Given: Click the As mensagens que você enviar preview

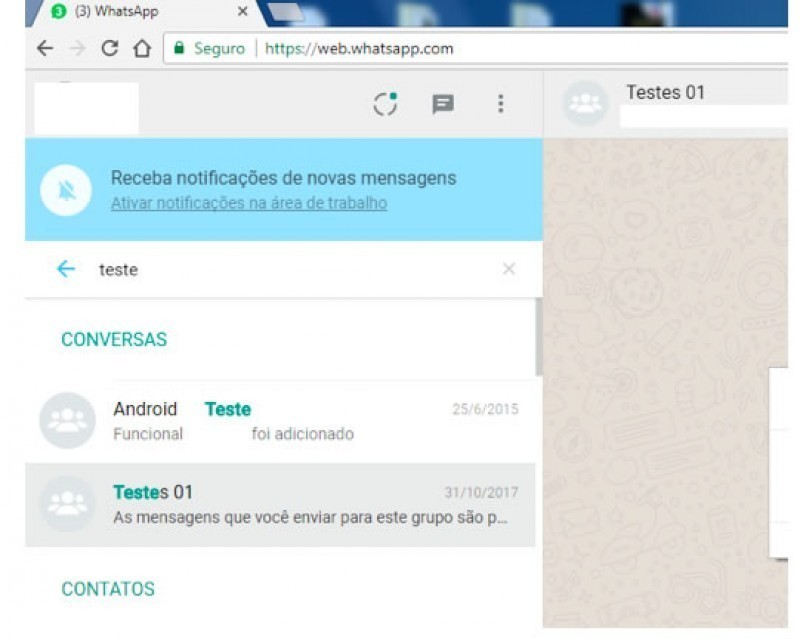Looking at the screenshot, I should [310, 518].
